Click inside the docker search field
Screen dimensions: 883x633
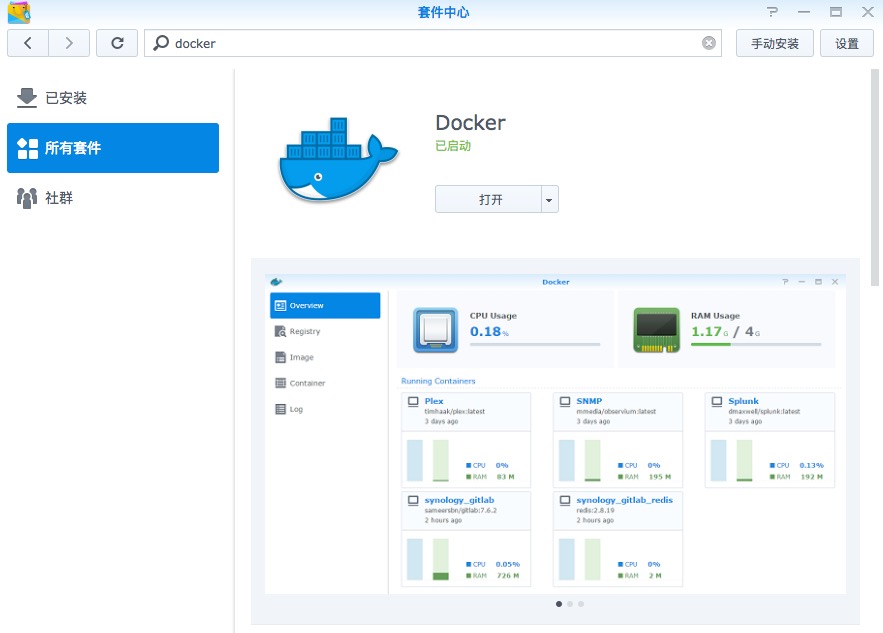[430, 43]
